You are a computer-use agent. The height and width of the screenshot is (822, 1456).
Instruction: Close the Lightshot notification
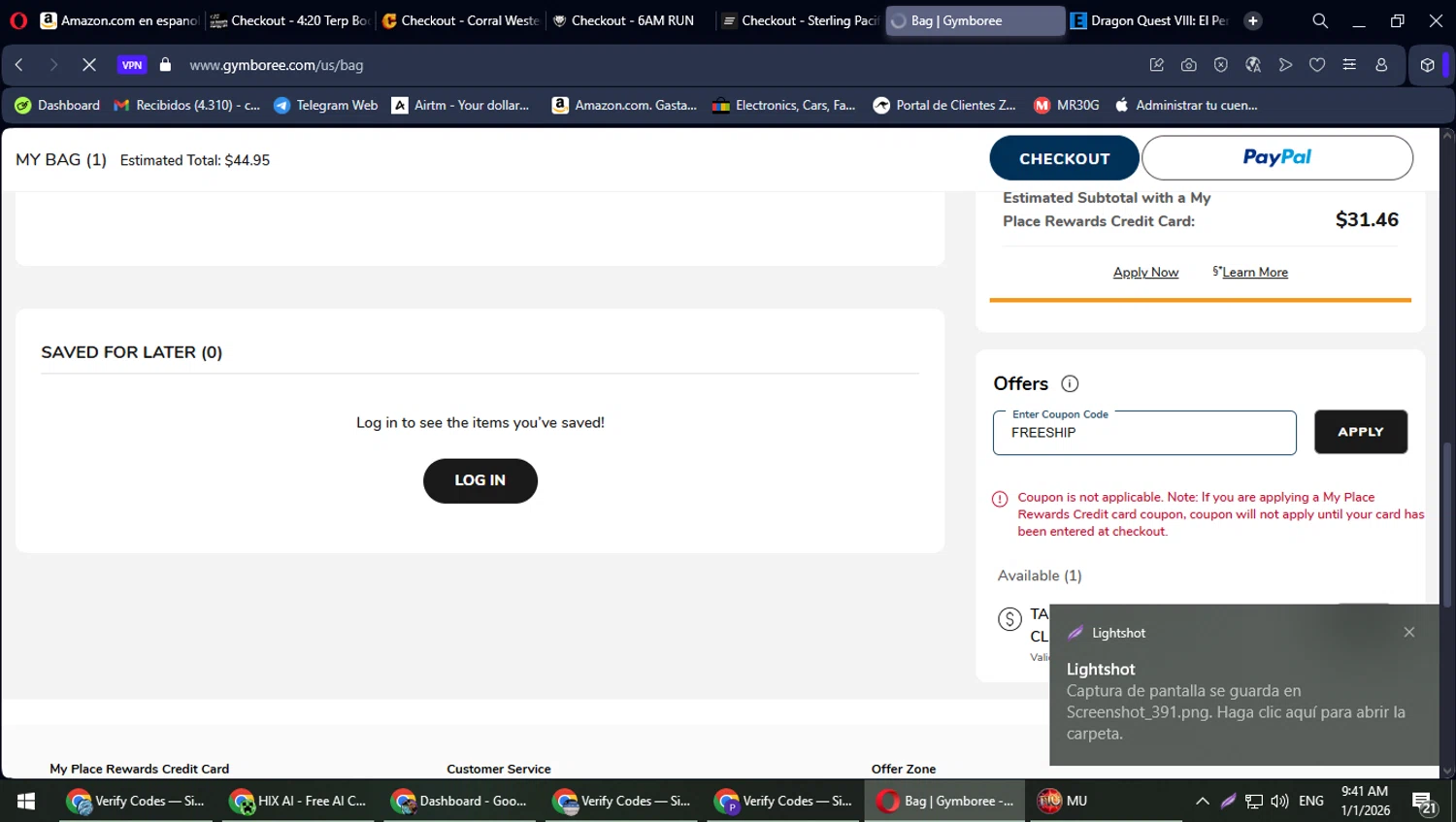tap(1408, 632)
